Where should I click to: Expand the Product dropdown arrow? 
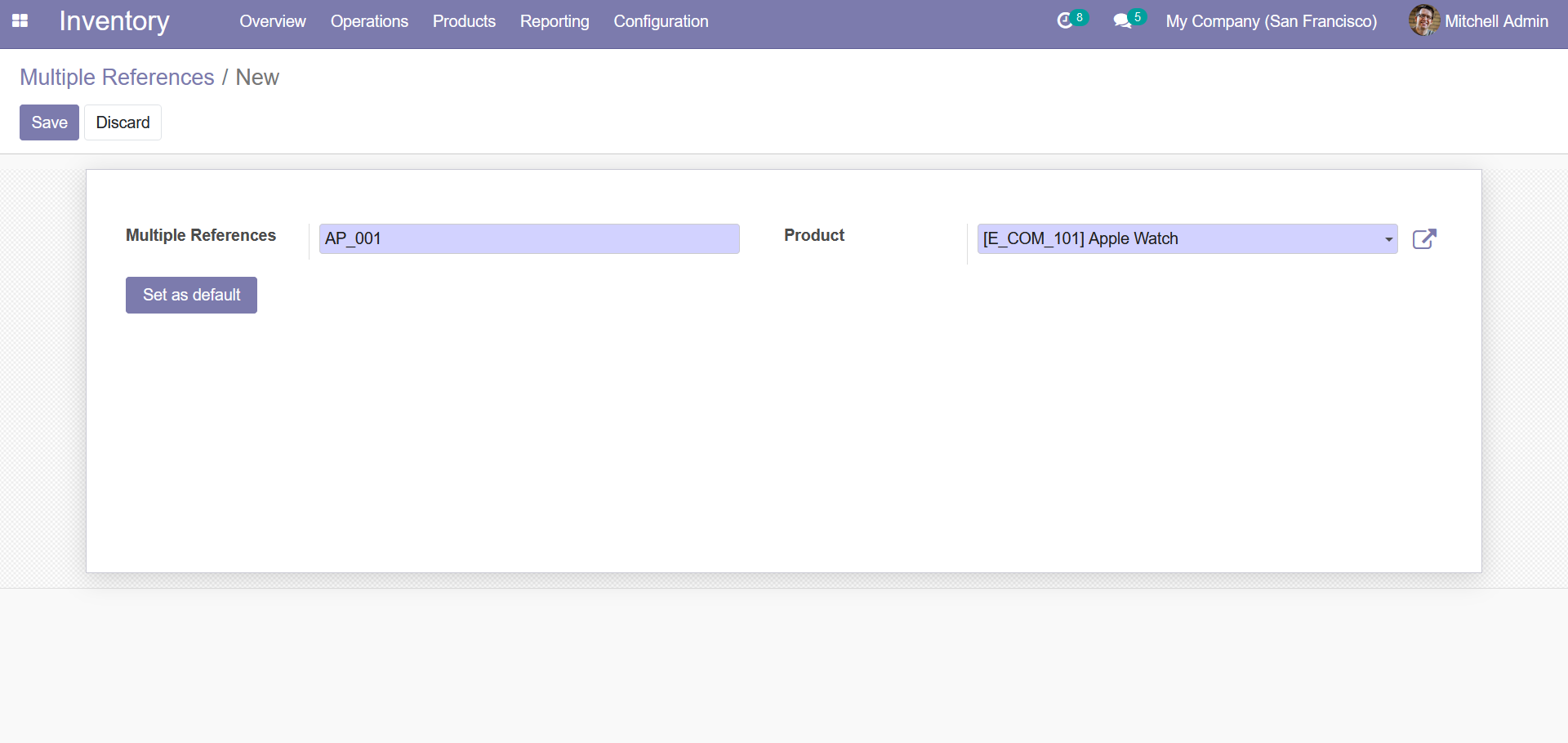[1388, 239]
